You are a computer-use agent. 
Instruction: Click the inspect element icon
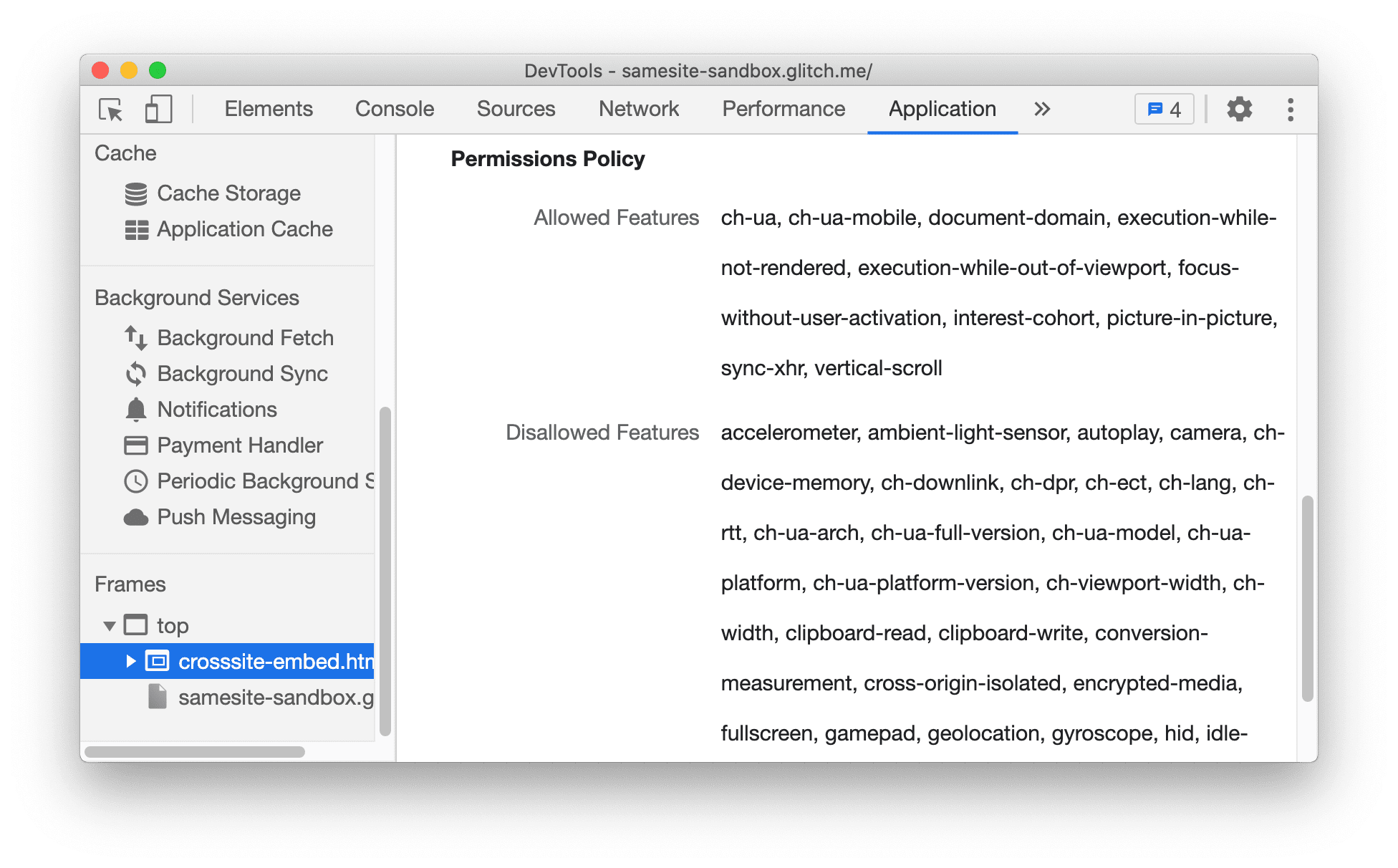109,110
